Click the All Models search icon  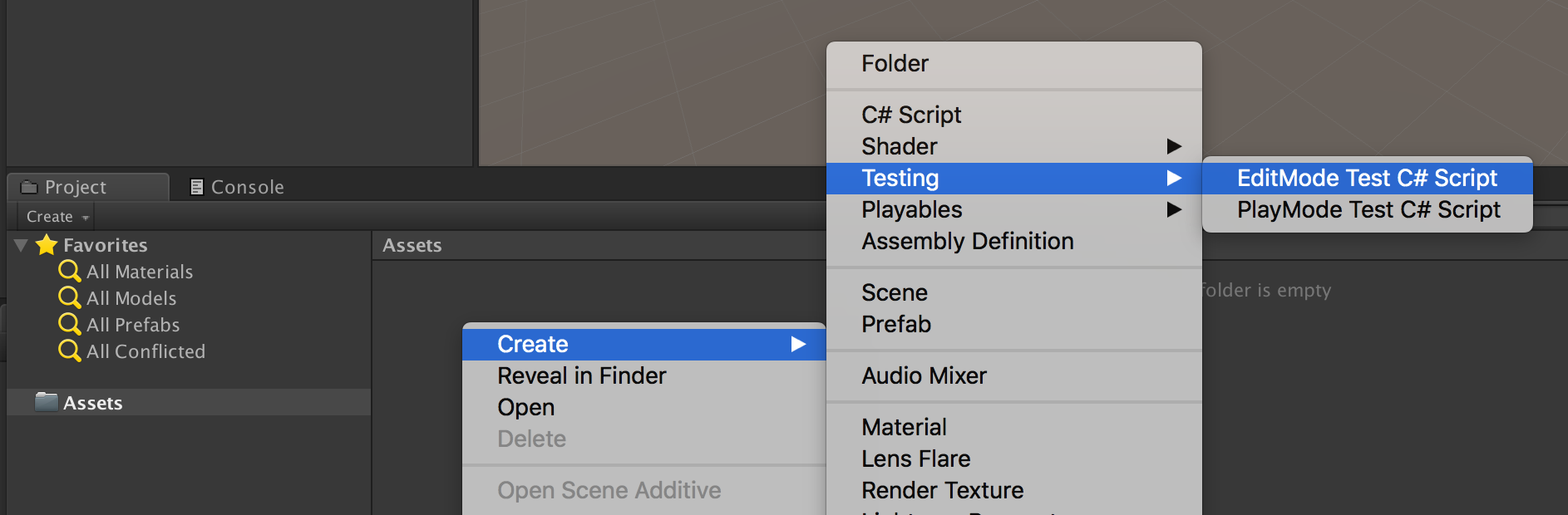pyautogui.click(x=69, y=297)
